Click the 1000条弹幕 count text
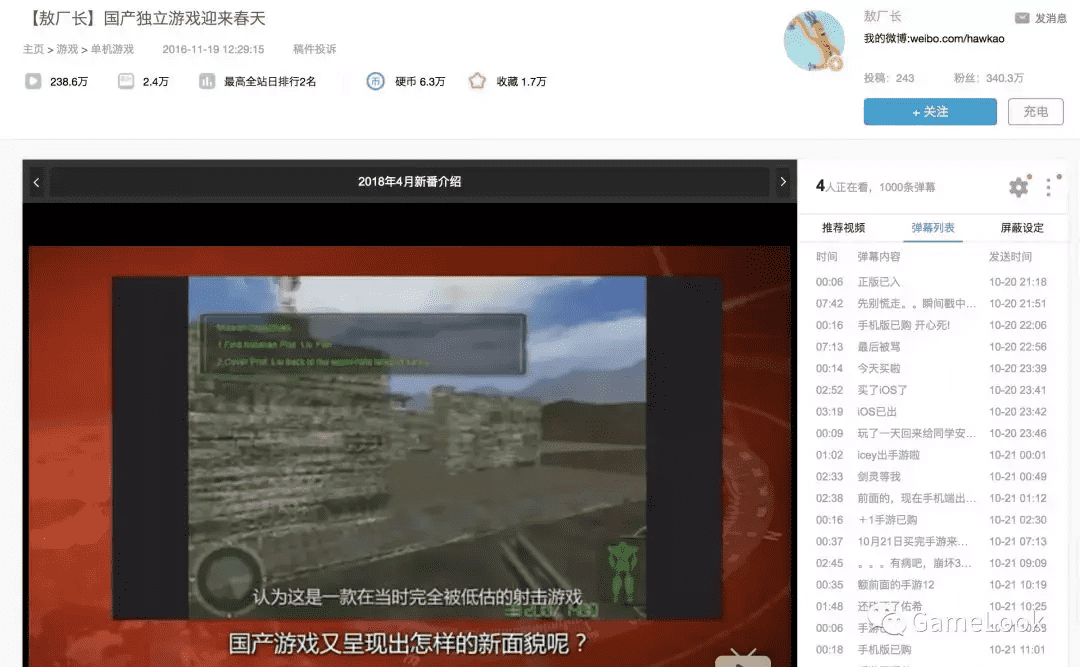Screen dimensions: 1080x667 pos(907,187)
